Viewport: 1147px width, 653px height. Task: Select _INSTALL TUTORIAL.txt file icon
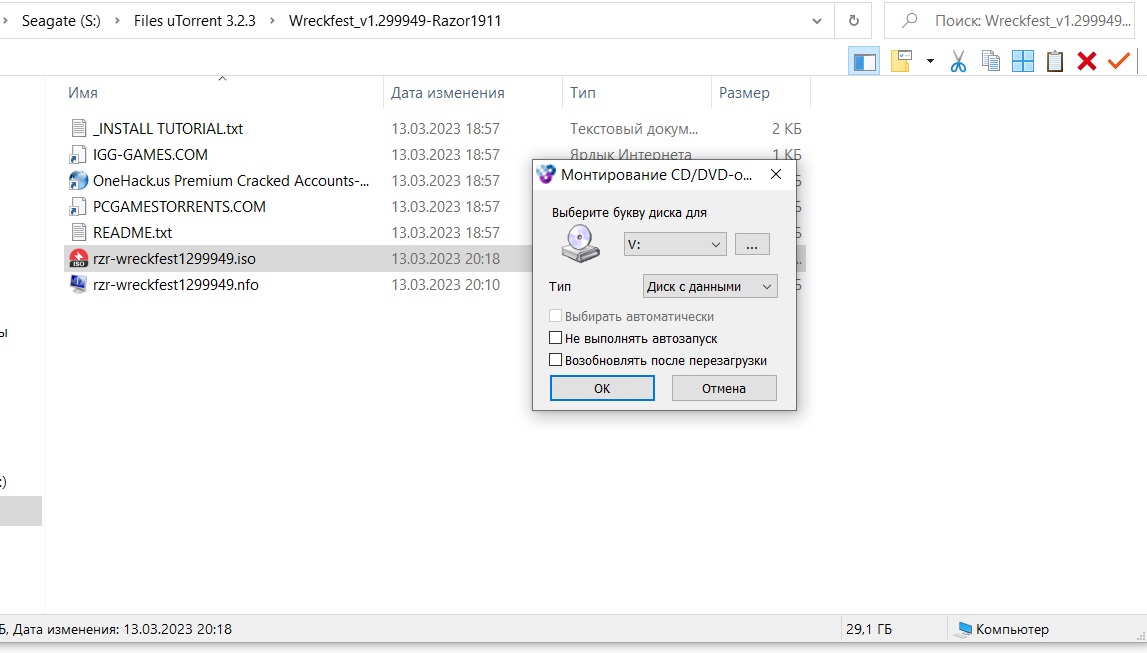pos(78,128)
